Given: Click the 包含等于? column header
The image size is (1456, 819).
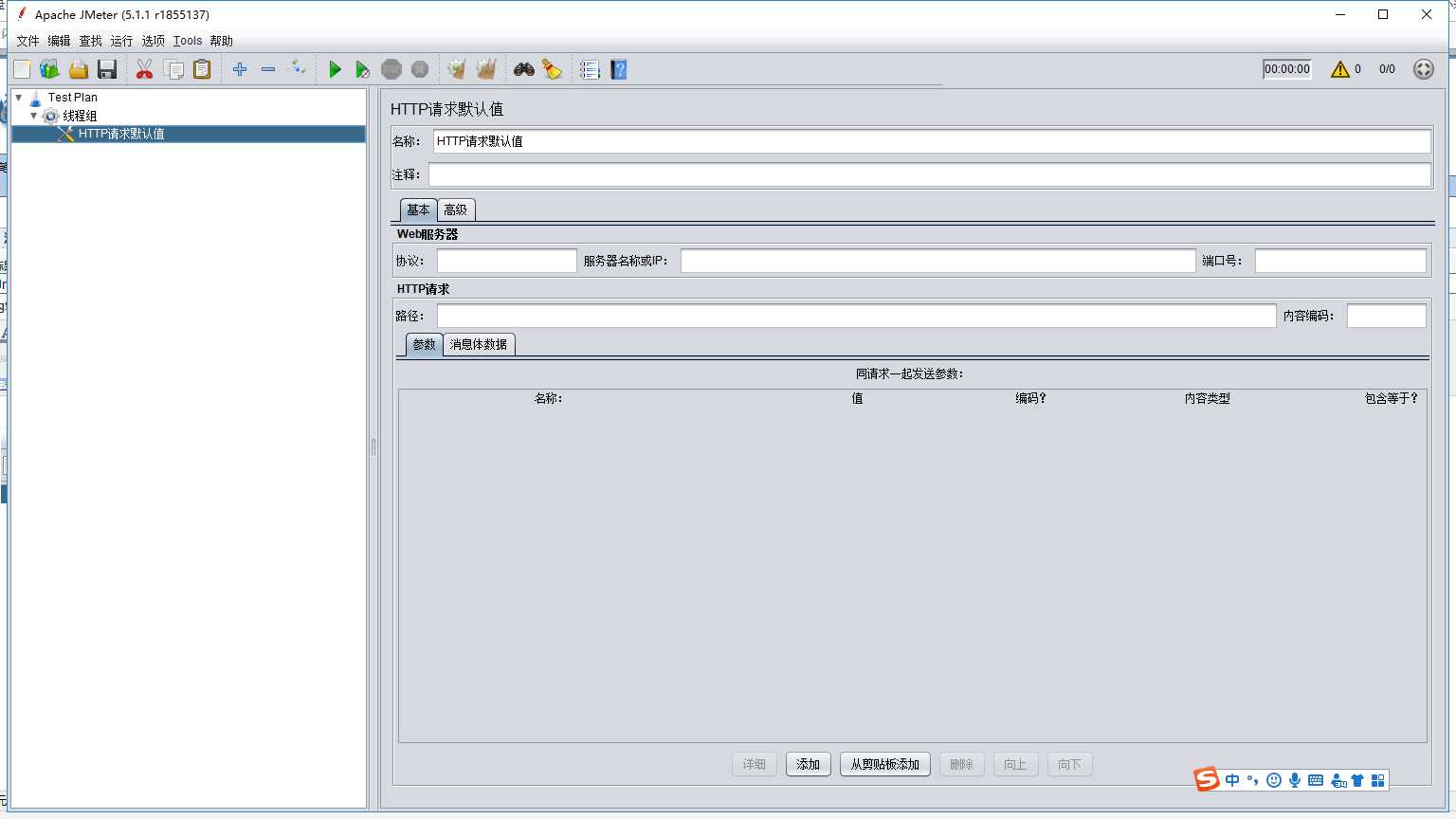Looking at the screenshot, I should coord(1392,399).
